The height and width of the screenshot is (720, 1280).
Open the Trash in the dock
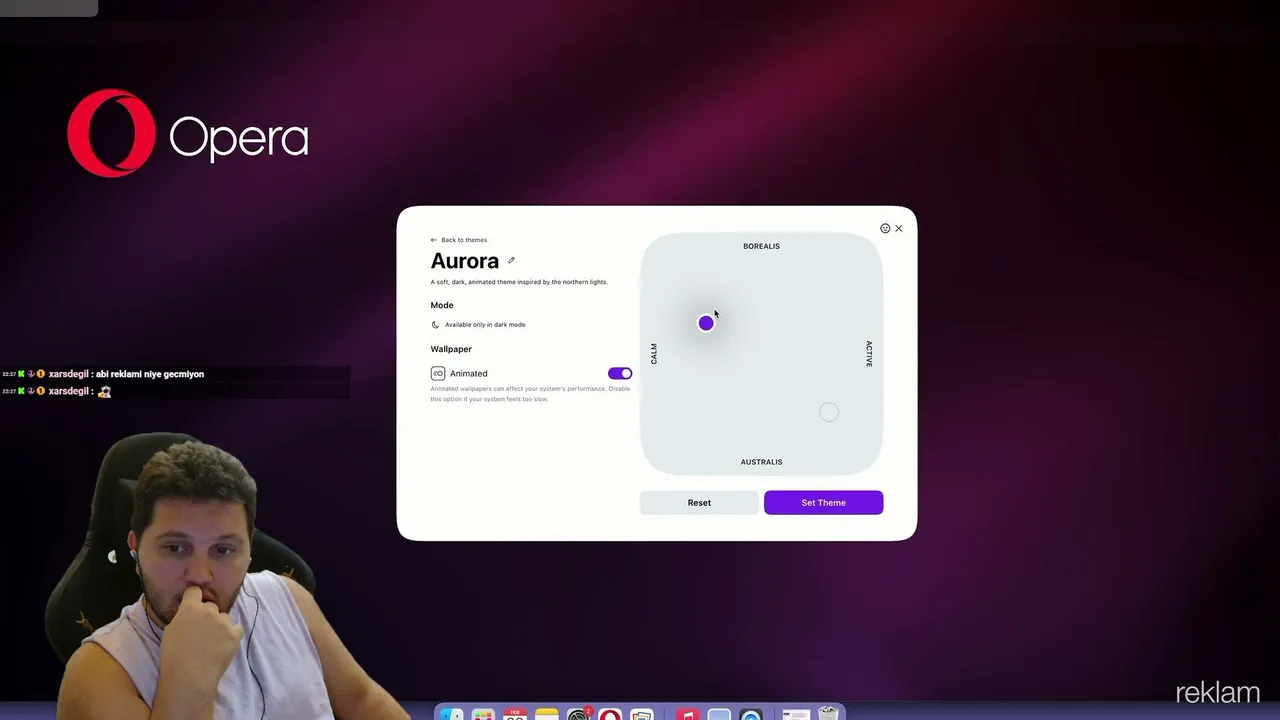click(x=828, y=714)
